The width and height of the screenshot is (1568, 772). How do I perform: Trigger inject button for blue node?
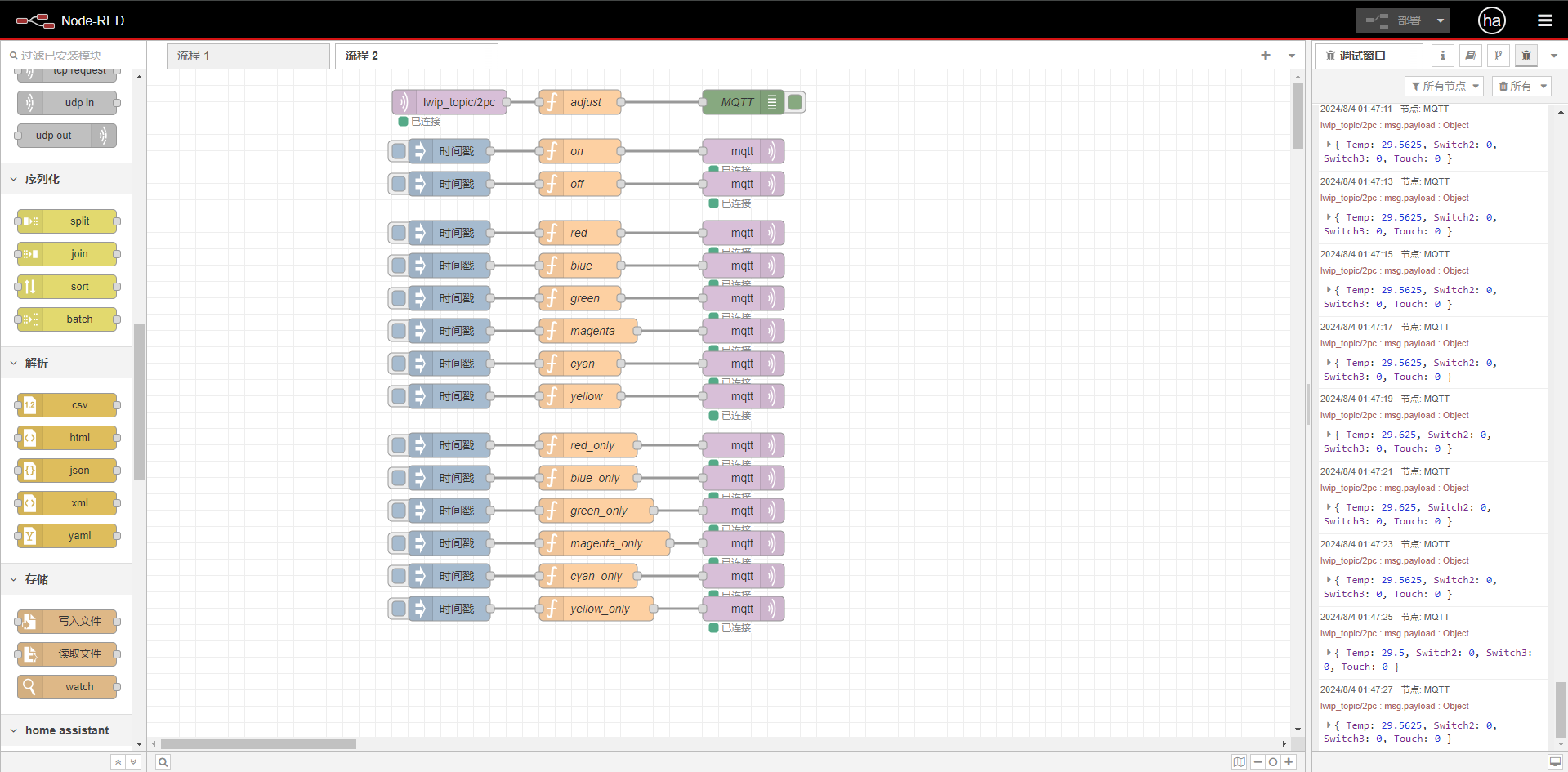tap(399, 266)
